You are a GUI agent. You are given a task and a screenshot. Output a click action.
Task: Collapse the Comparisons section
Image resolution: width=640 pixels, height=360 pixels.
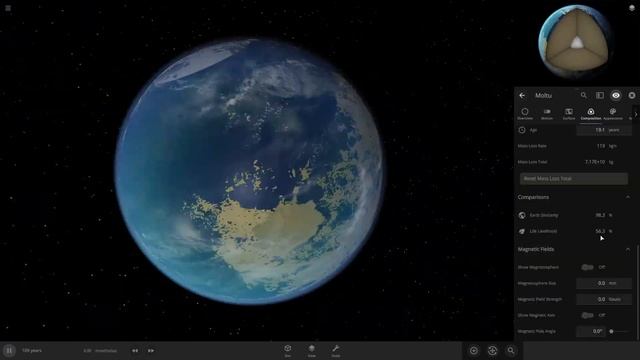point(628,197)
